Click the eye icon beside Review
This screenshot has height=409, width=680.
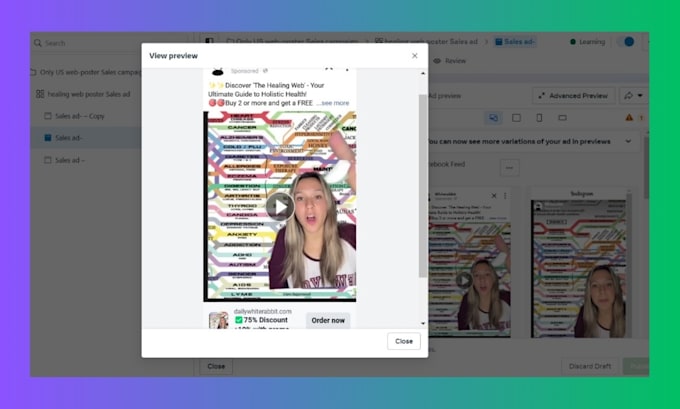(x=437, y=61)
